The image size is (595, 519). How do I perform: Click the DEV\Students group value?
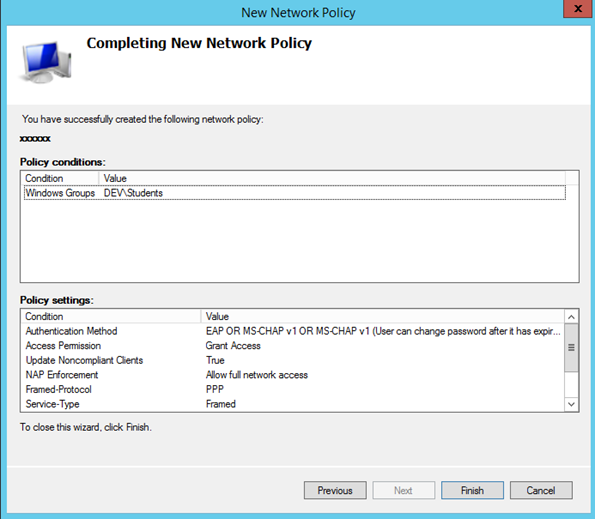(x=133, y=193)
